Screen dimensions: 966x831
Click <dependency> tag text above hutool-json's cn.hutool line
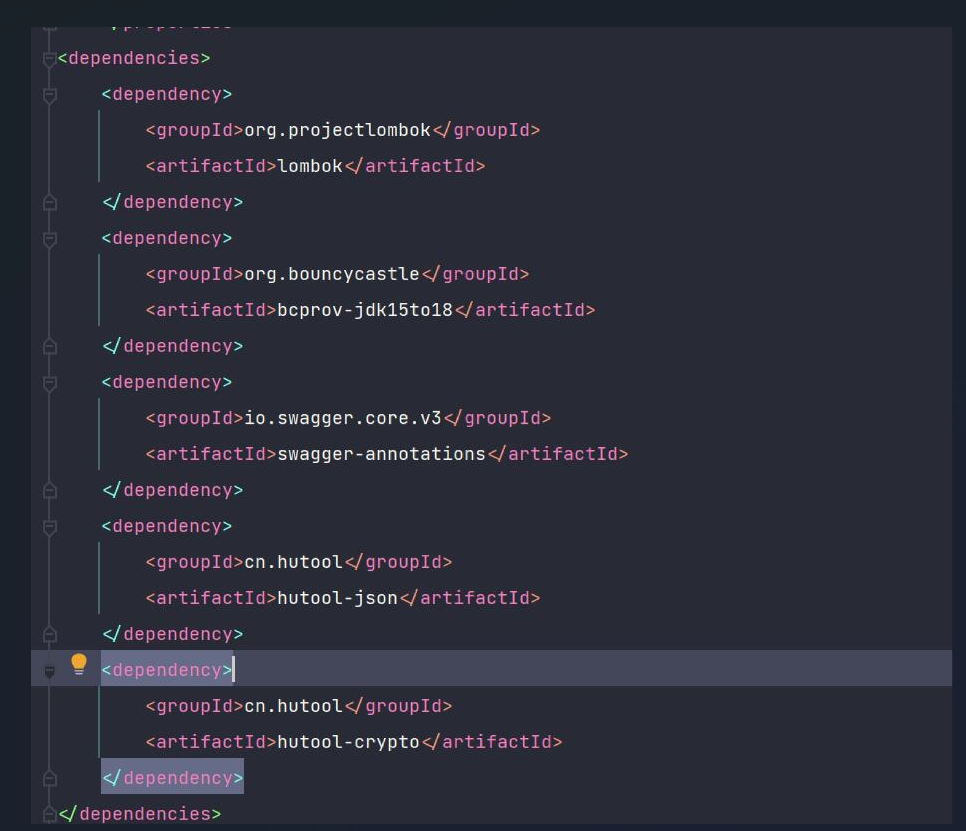coord(167,526)
